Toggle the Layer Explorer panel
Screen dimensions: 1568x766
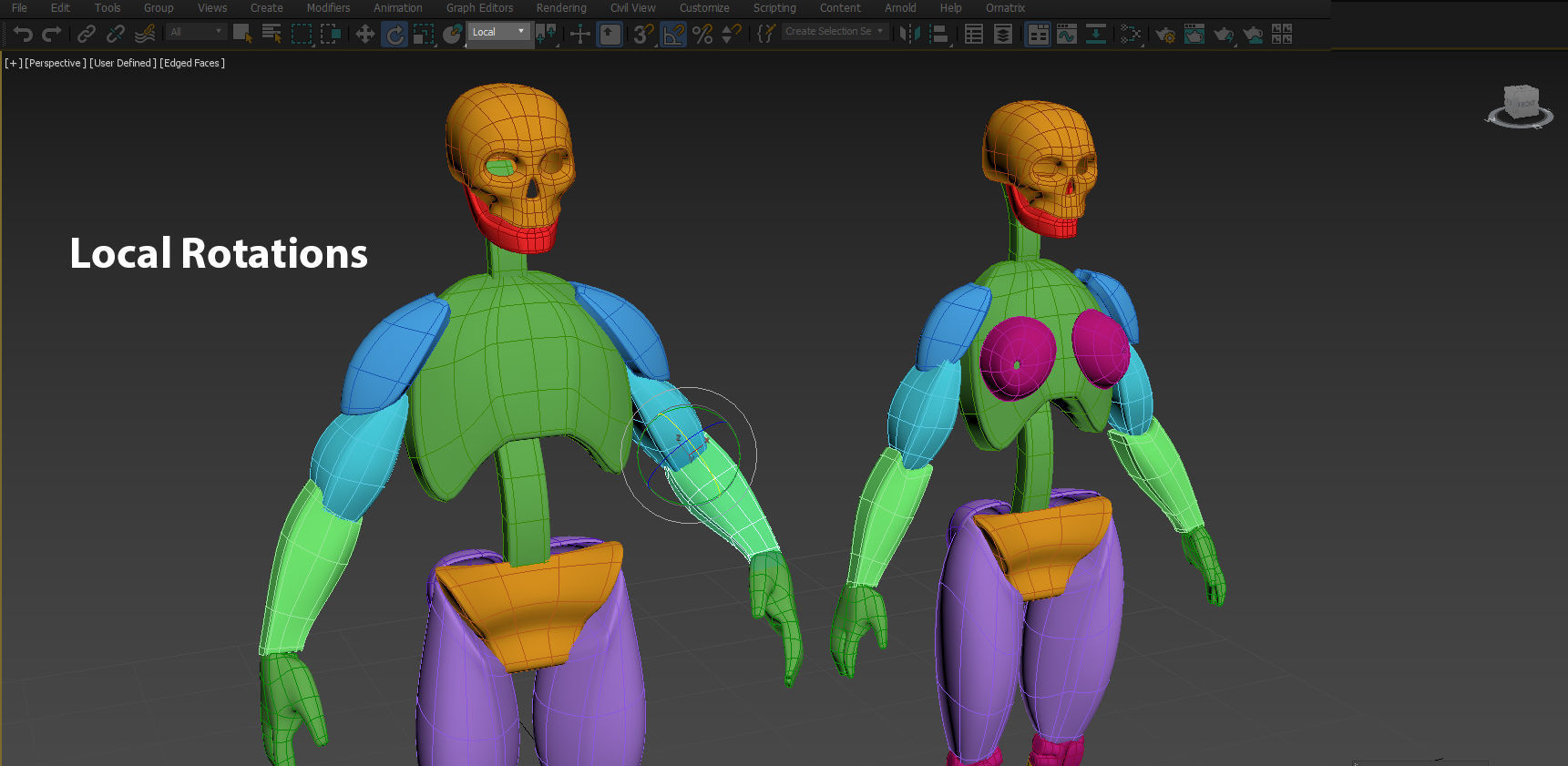pos(1003,34)
